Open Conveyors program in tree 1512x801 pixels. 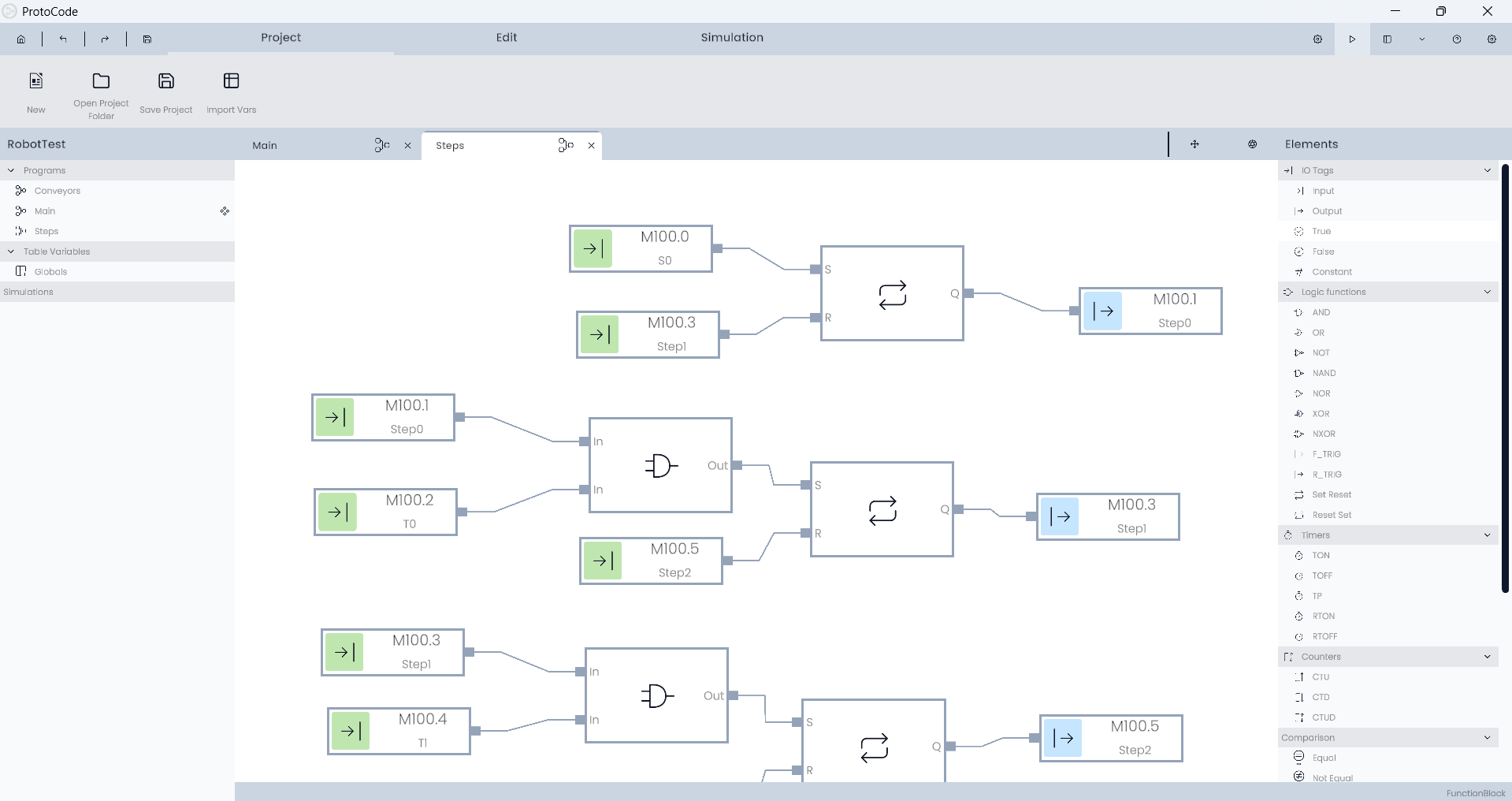[117, 191]
